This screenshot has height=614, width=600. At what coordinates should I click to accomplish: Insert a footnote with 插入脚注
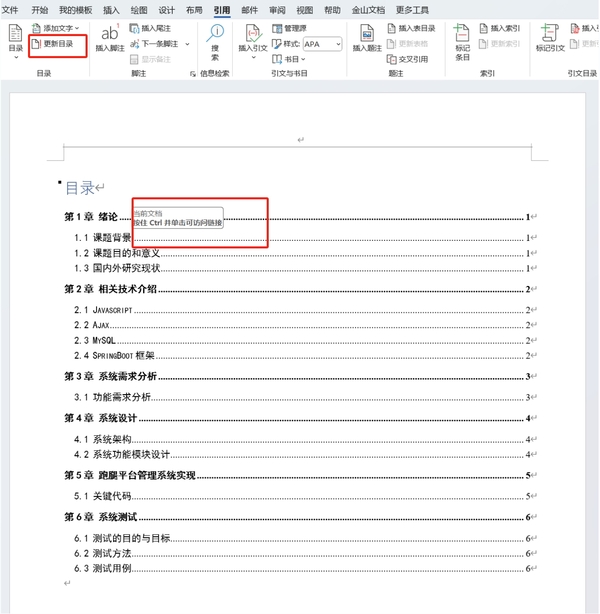pos(110,38)
